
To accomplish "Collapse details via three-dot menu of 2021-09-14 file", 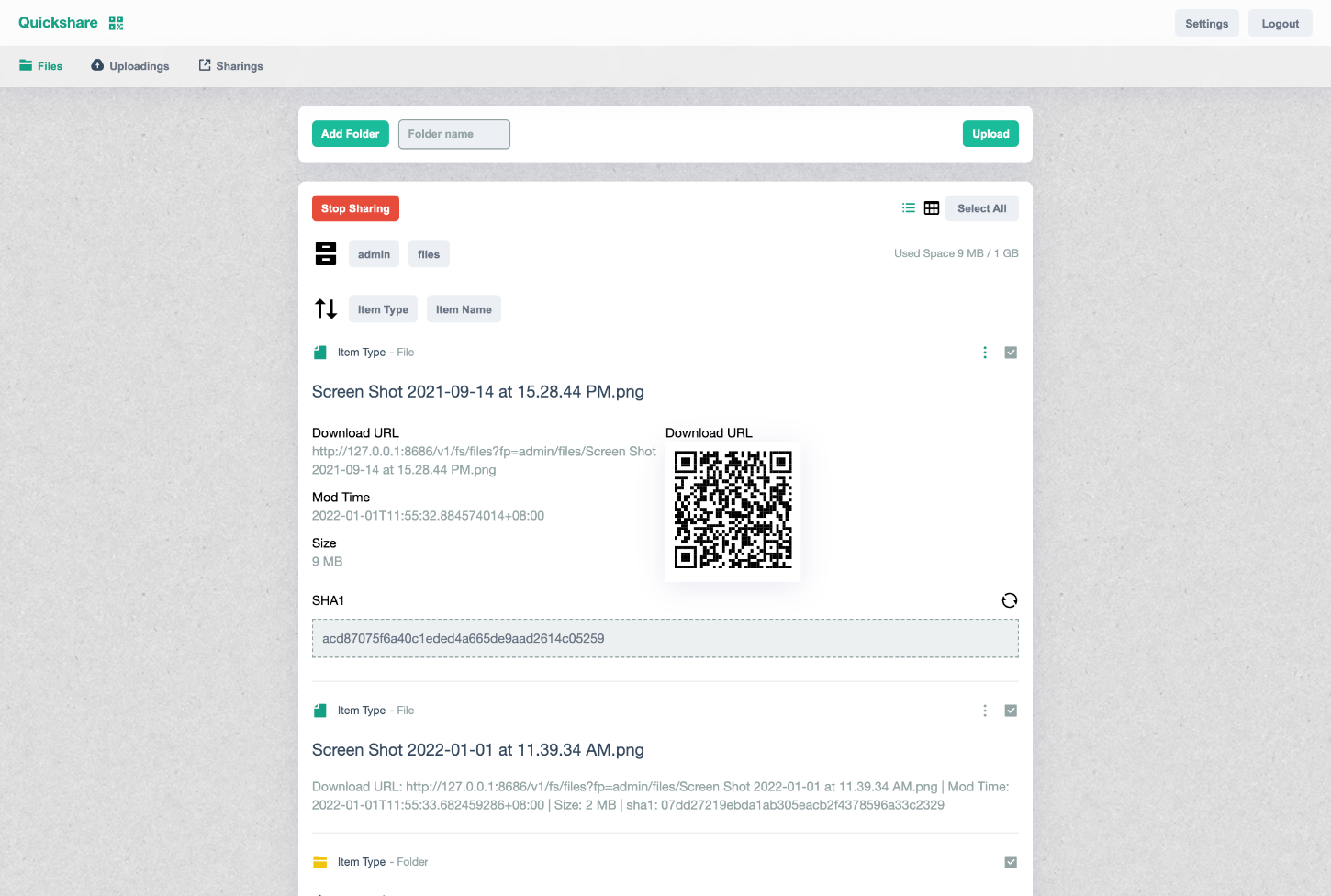I will [x=985, y=353].
